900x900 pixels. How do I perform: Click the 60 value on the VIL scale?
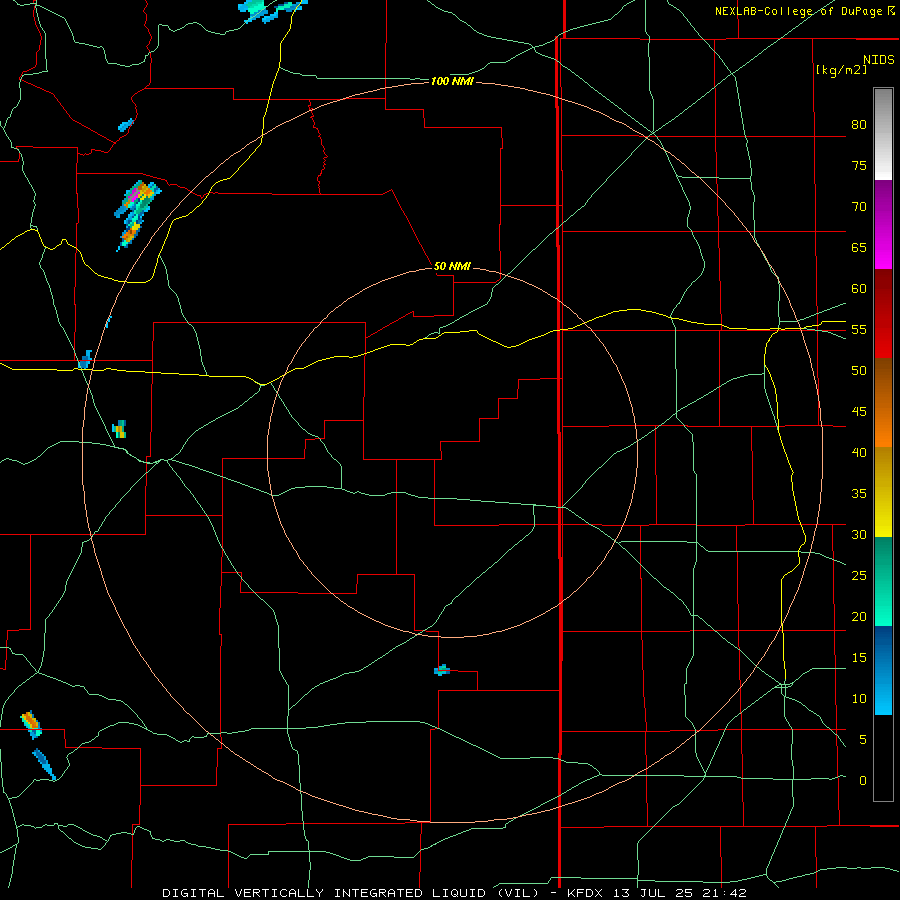(x=859, y=289)
